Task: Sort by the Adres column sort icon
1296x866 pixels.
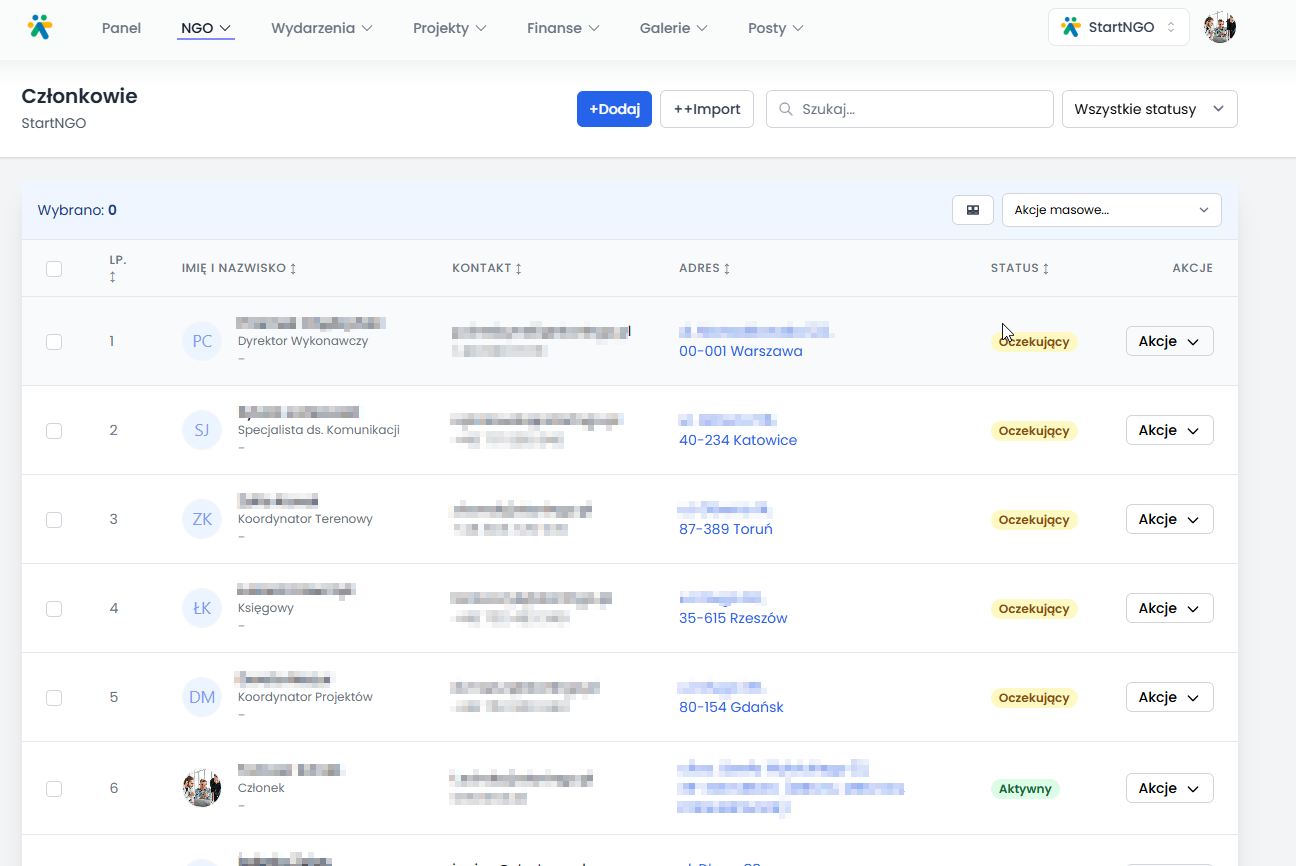Action: 727,267
